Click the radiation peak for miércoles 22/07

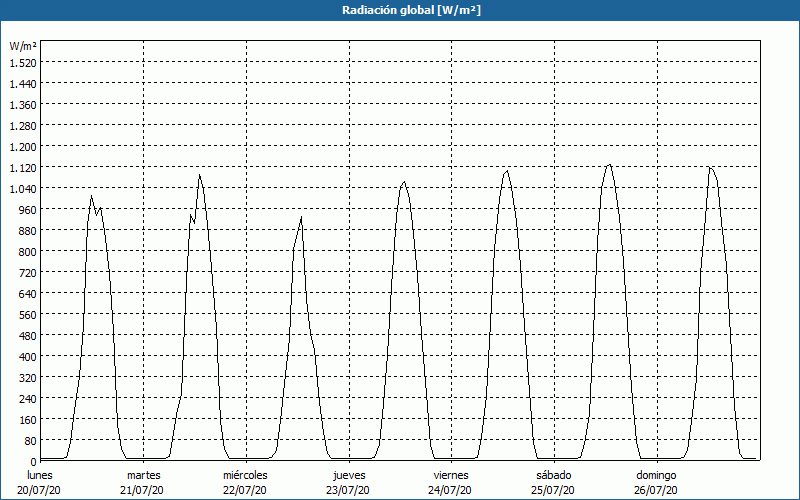click(x=302, y=217)
